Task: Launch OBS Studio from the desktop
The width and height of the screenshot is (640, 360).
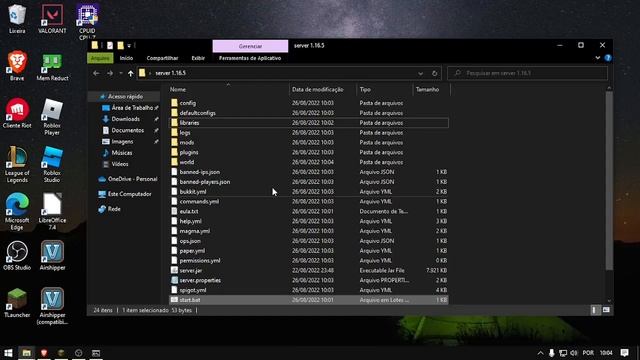Action: click(x=17, y=256)
